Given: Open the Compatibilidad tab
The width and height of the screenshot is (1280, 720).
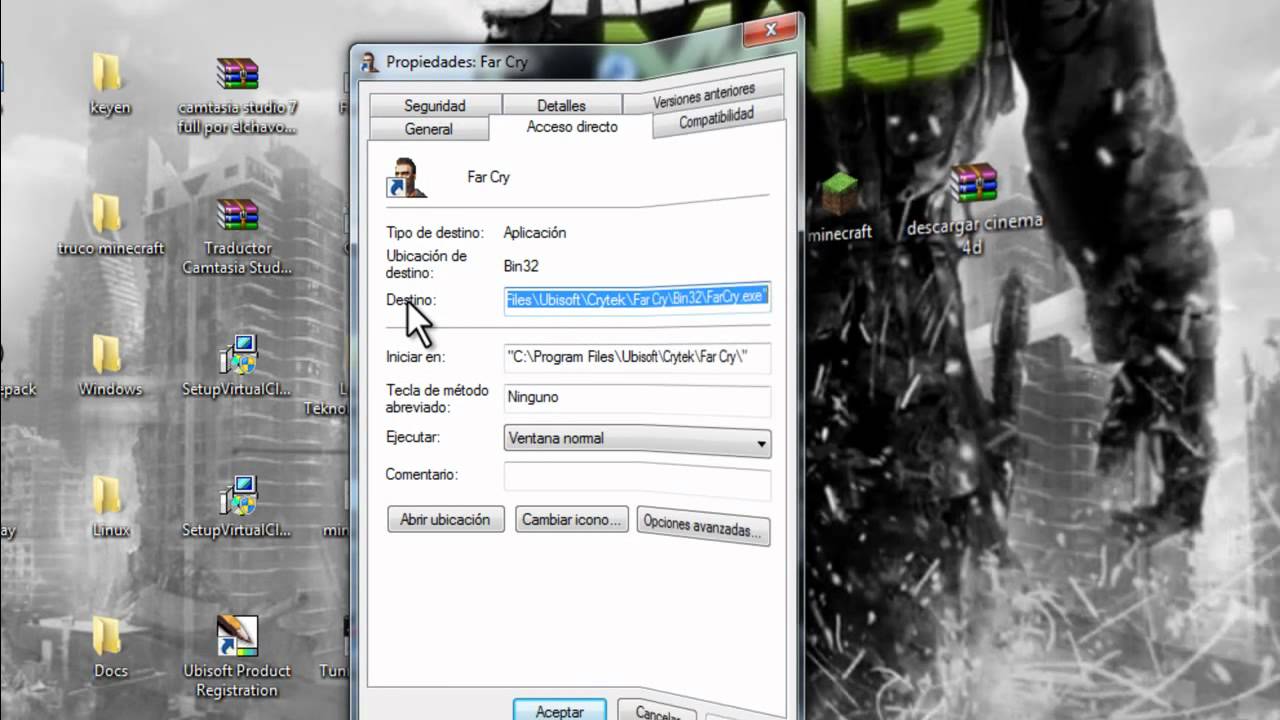Looking at the screenshot, I should [716, 119].
